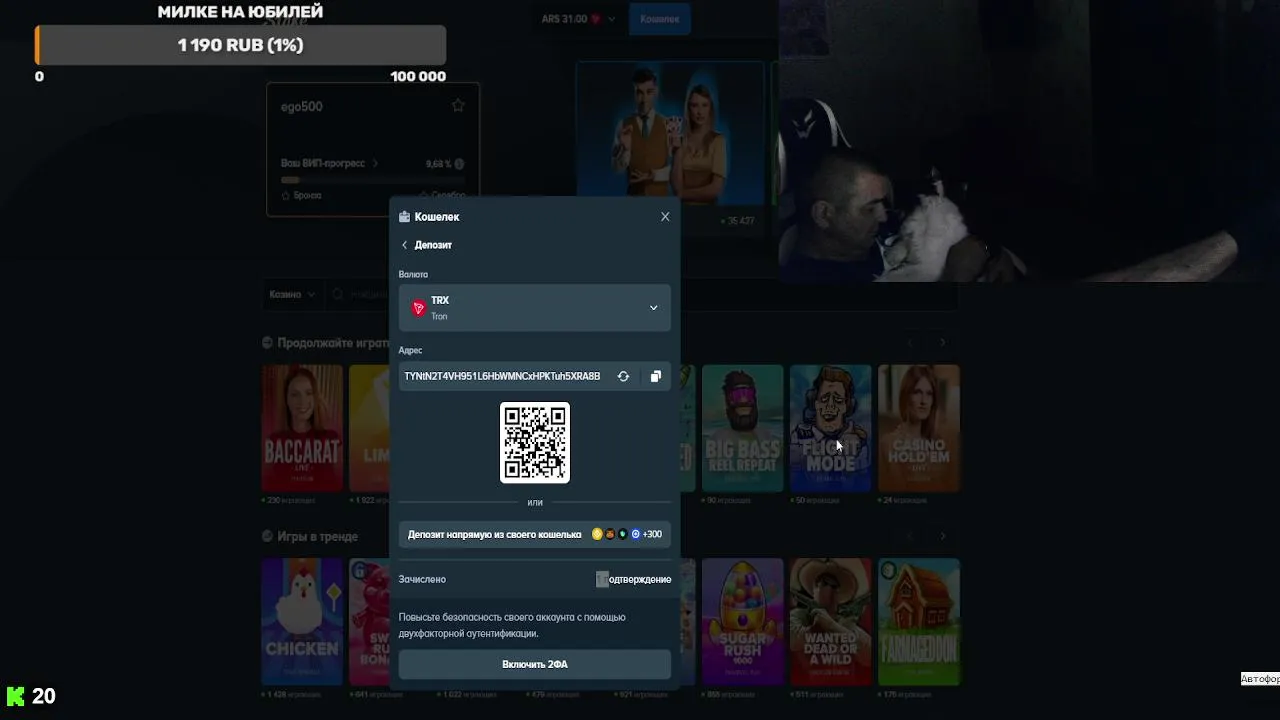Close the Кошелек wallet dialog

pos(665,217)
